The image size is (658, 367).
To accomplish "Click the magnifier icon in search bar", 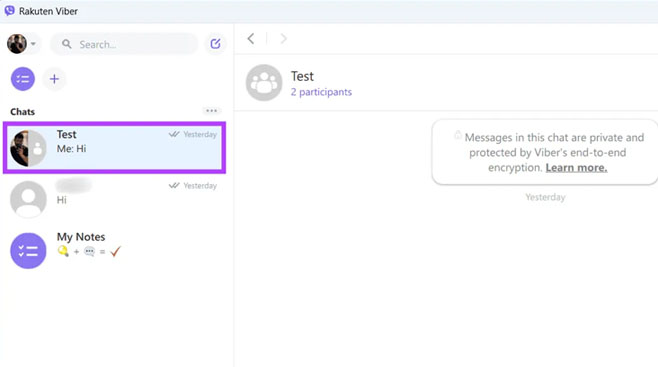I will [66, 44].
